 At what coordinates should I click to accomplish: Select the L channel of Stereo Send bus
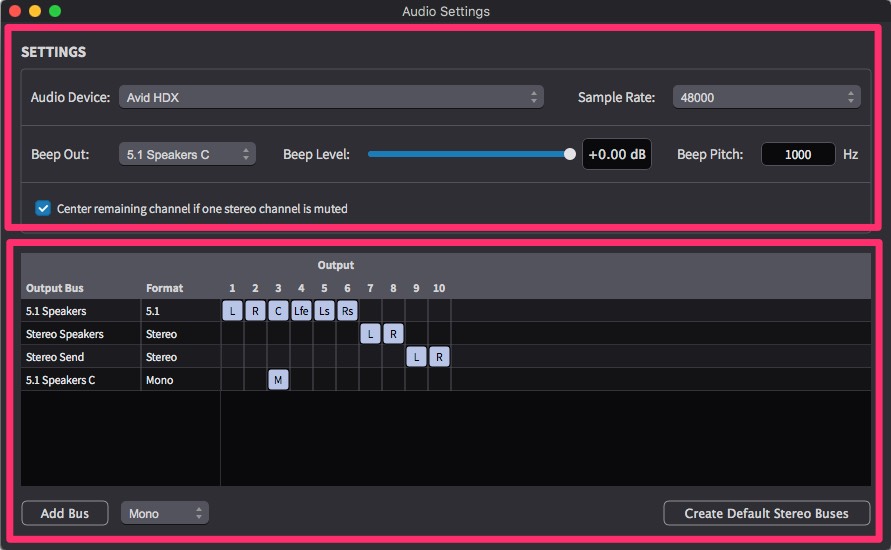click(417, 357)
